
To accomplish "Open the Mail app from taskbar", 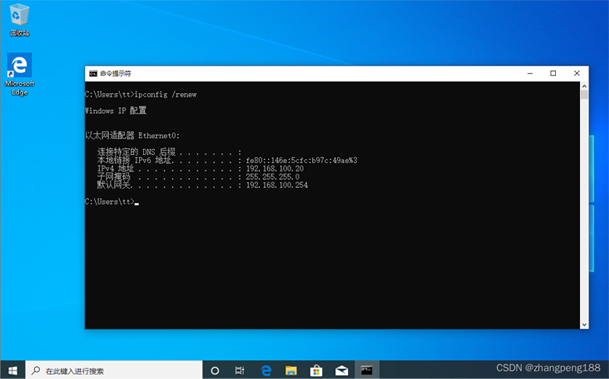I will 341,370.
